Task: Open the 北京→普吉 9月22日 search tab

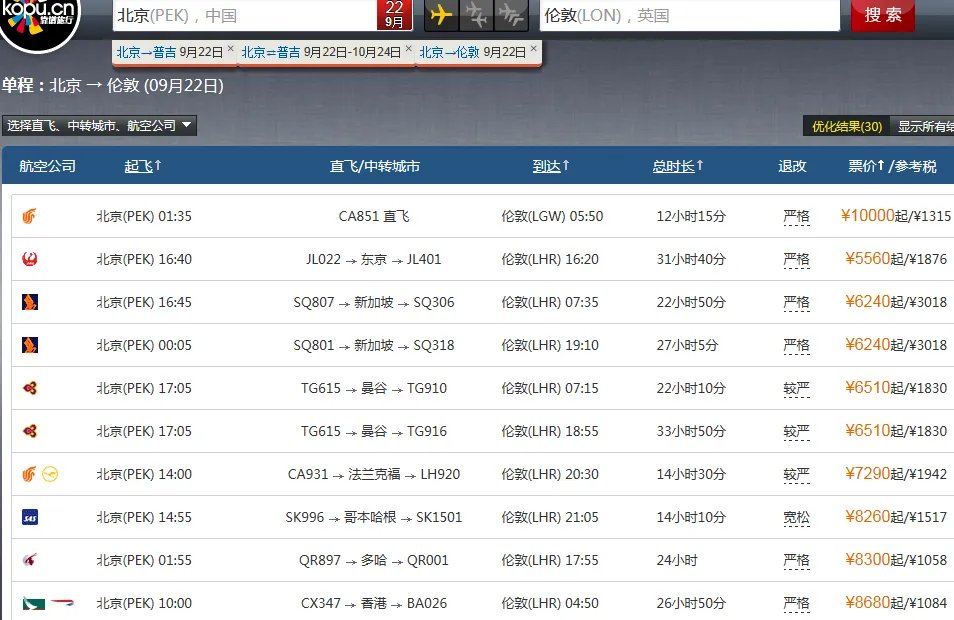Action: pyautogui.click(x=168, y=52)
